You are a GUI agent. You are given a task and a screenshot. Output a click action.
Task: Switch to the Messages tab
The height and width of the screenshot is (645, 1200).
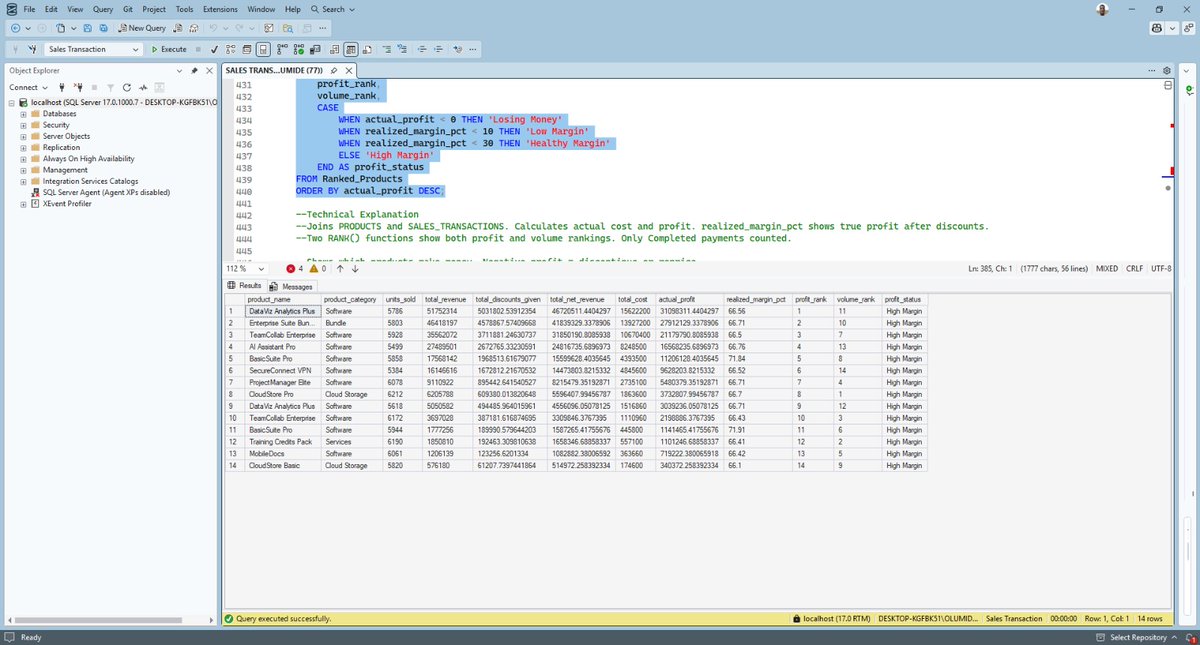point(291,286)
